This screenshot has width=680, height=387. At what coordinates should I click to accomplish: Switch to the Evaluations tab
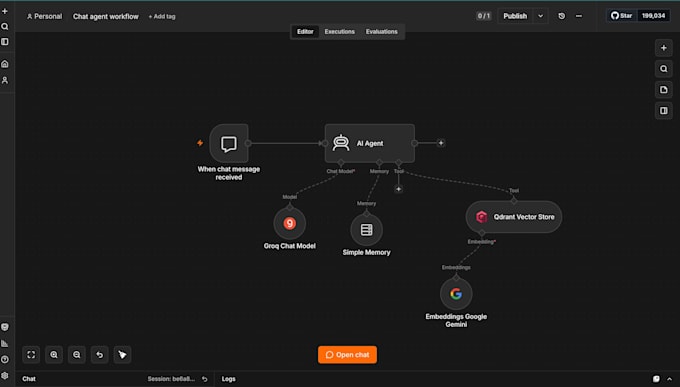[382, 32]
